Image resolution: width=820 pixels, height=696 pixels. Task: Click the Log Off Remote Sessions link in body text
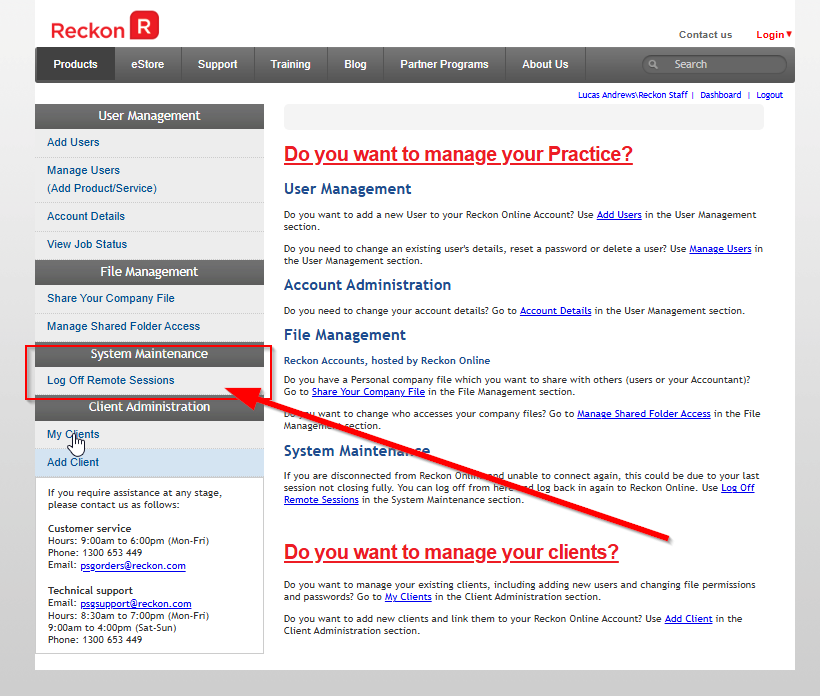pyautogui.click(x=738, y=488)
